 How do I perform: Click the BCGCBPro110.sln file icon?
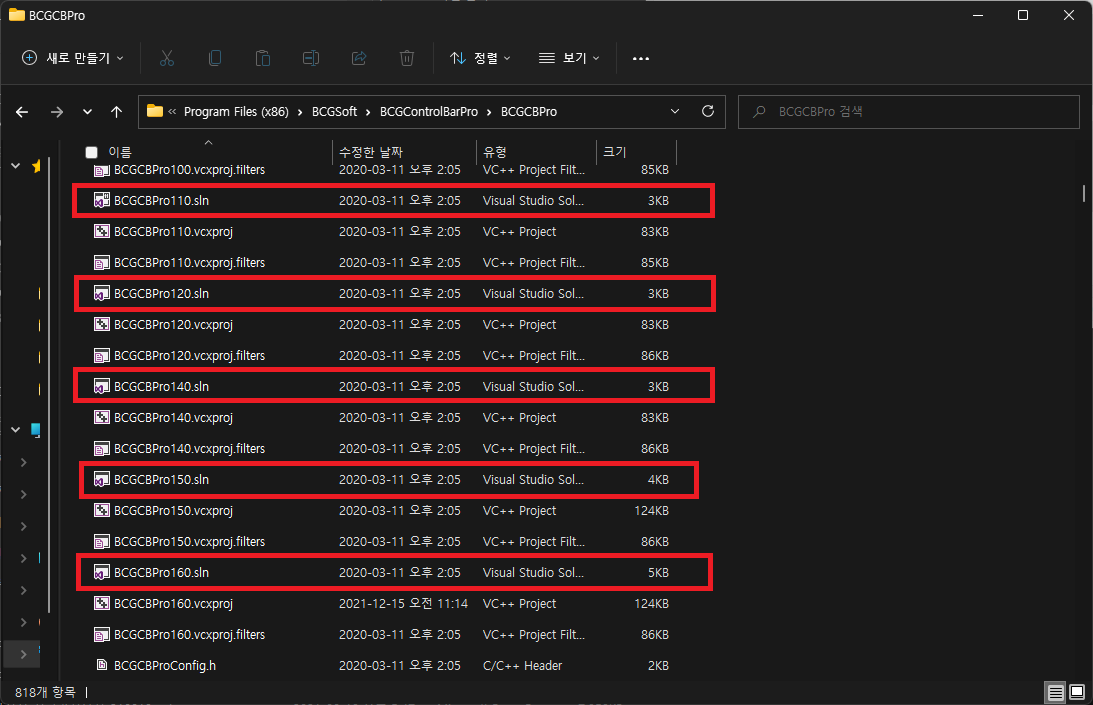click(x=102, y=201)
